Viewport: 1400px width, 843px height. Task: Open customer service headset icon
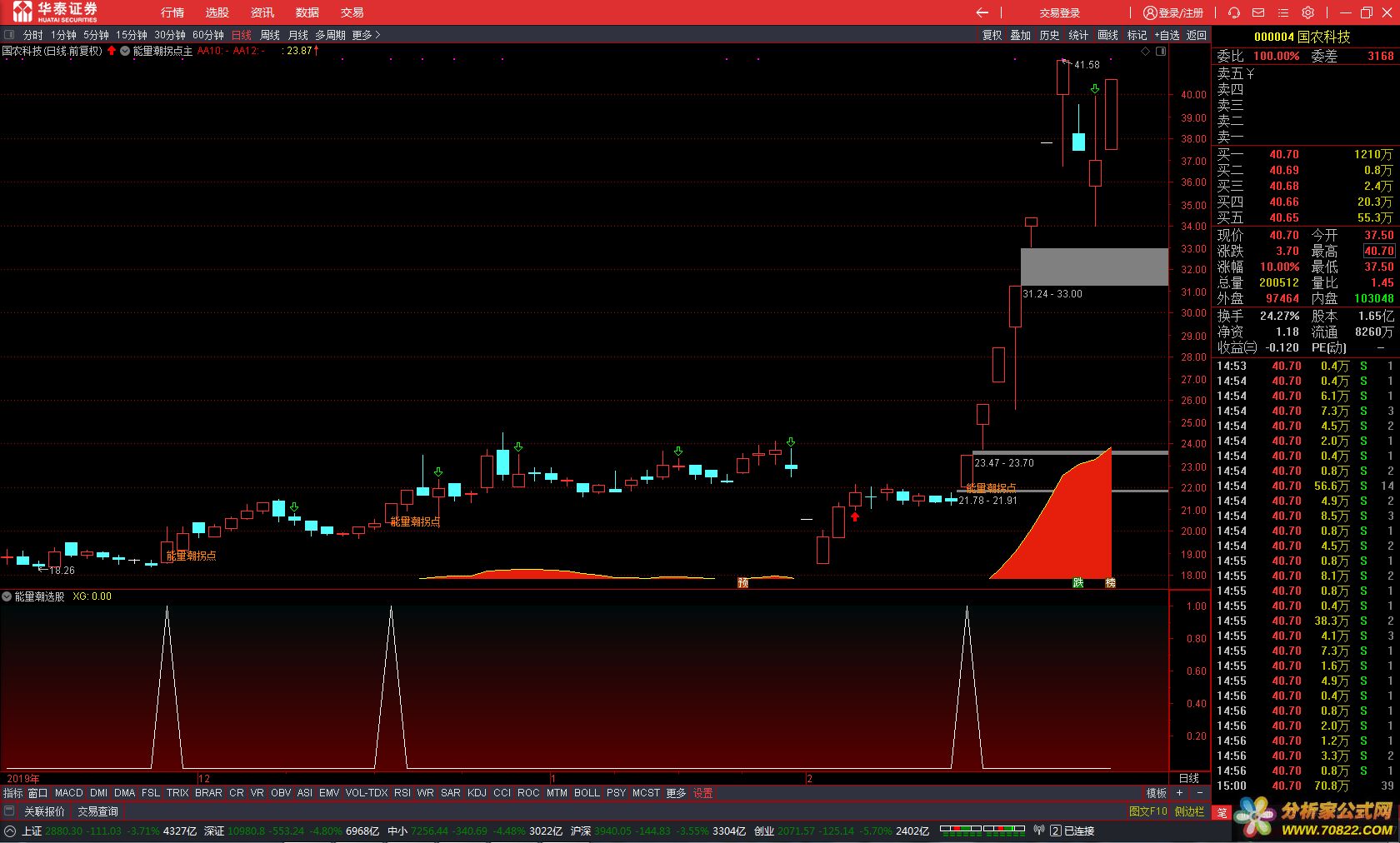tap(1234, 12)
